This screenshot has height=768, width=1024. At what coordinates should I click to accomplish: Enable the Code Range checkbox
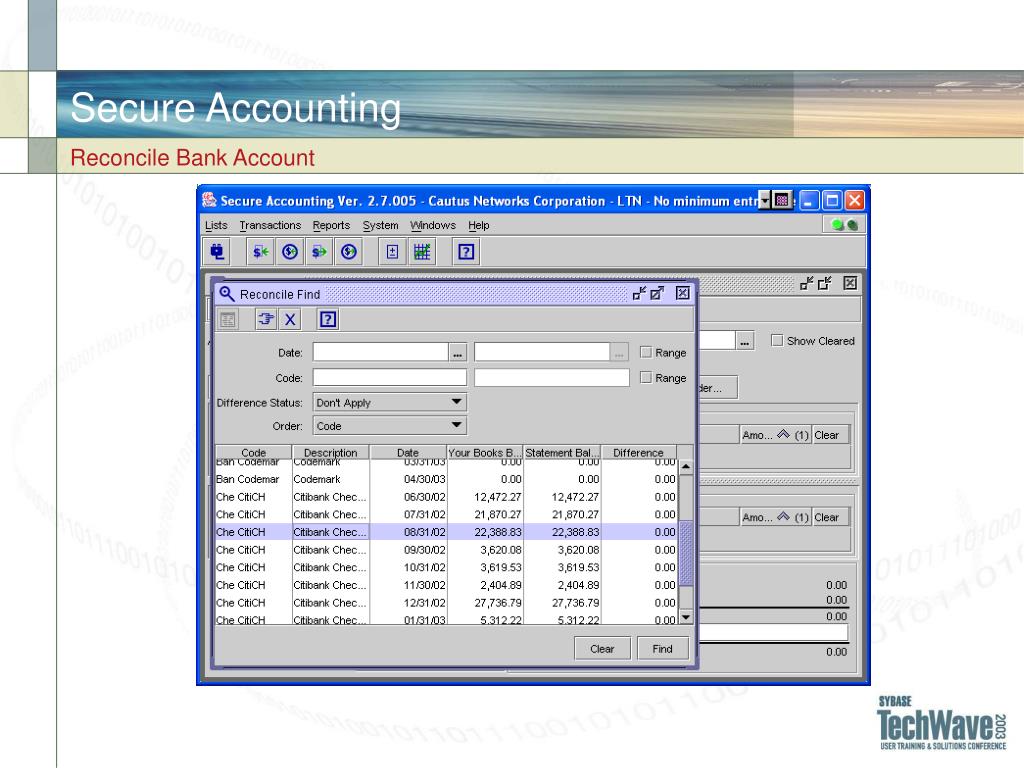pyautogui.click(x=646, y=377)
